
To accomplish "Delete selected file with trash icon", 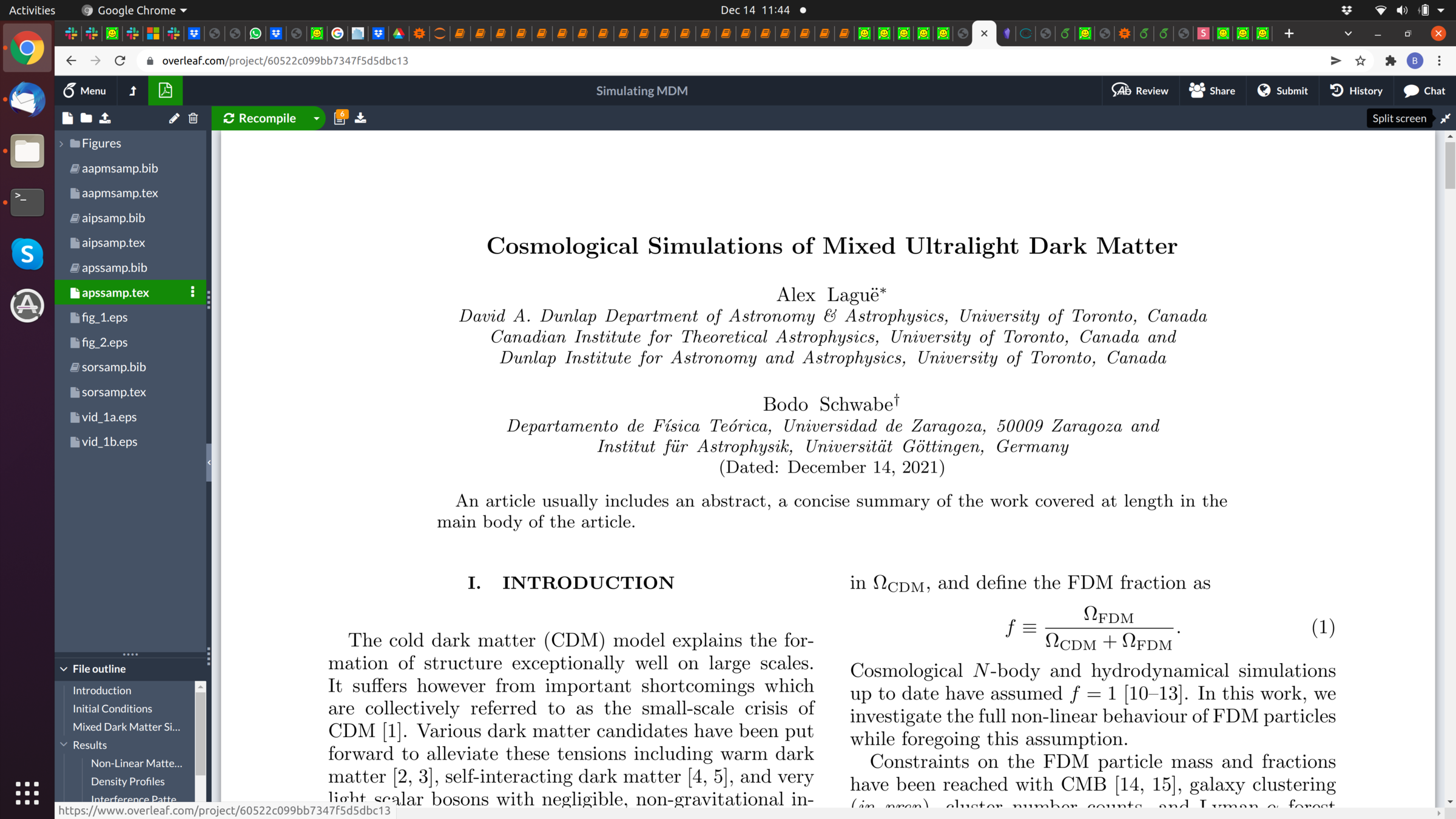I will [193, 118].
